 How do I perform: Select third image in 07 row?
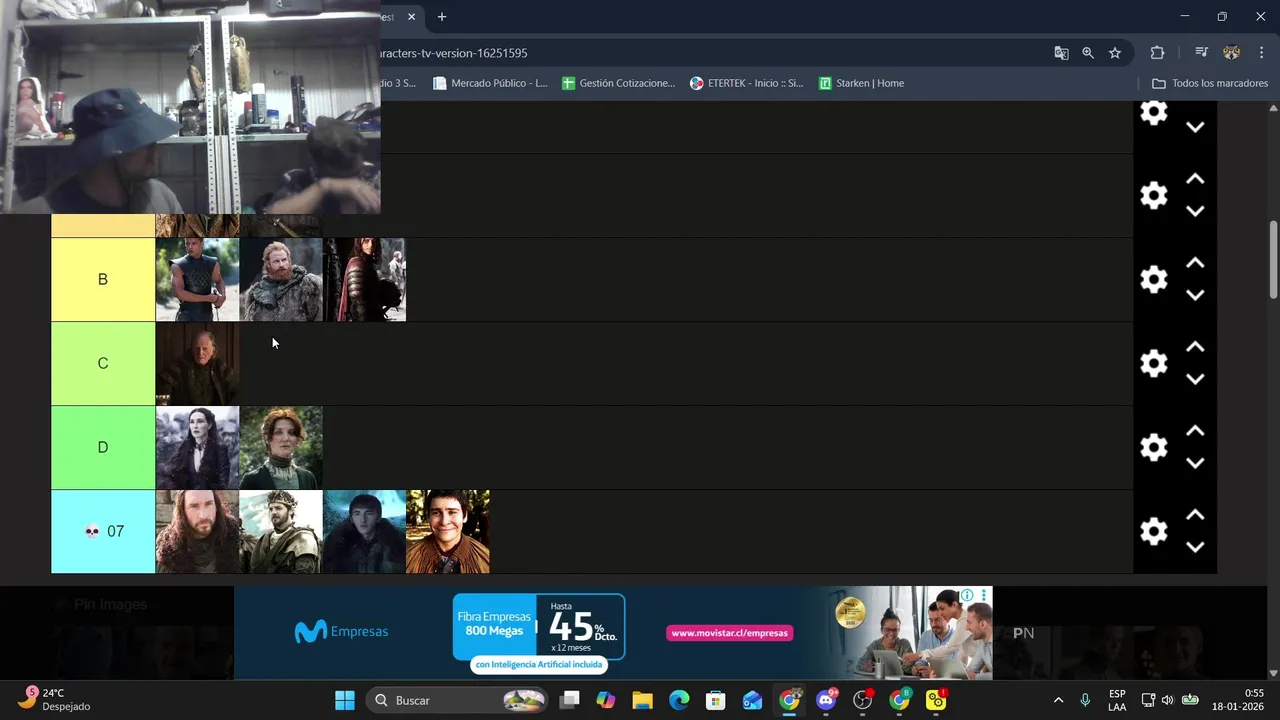[364, 531]
